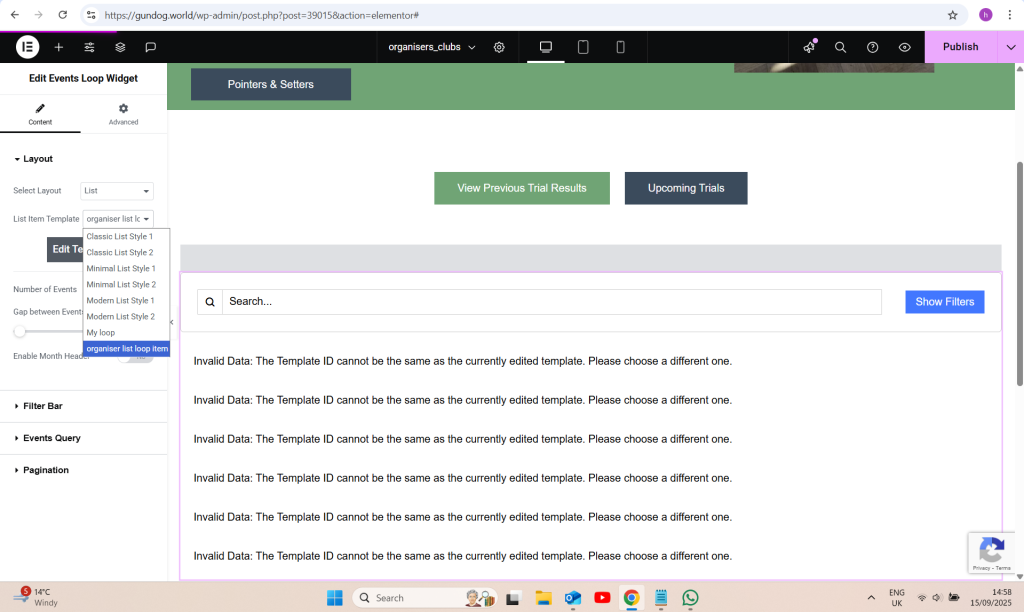Open page settings gear icon
The height and width of the screenshot is (612, 1024).
[499, 47]
